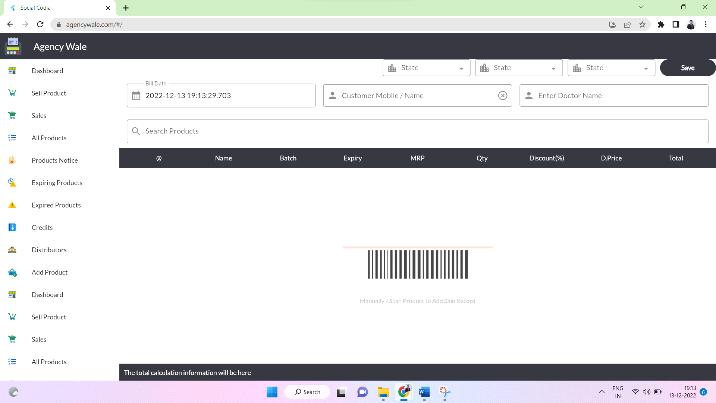The width and height of the screenshot is (716, 403).
Task: Focus the Bill Date field
Action: coord(221,95)
